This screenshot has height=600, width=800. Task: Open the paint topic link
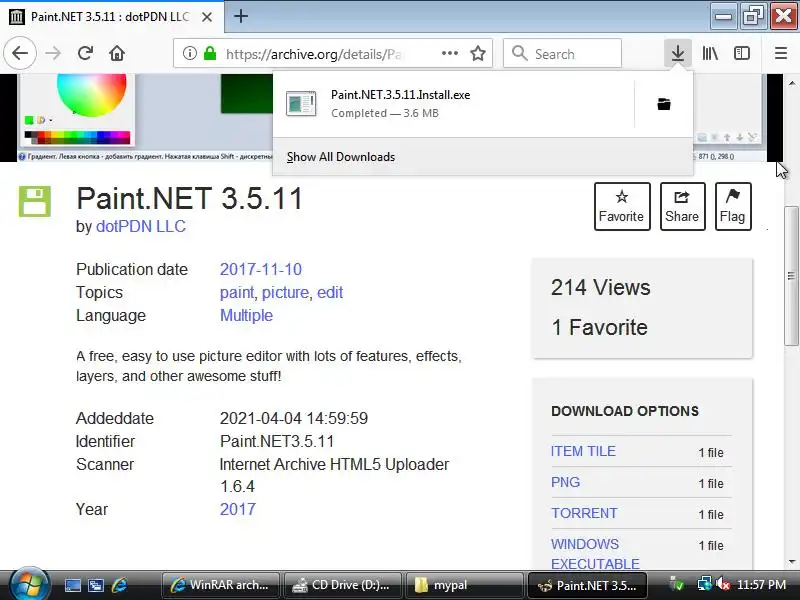237,292
